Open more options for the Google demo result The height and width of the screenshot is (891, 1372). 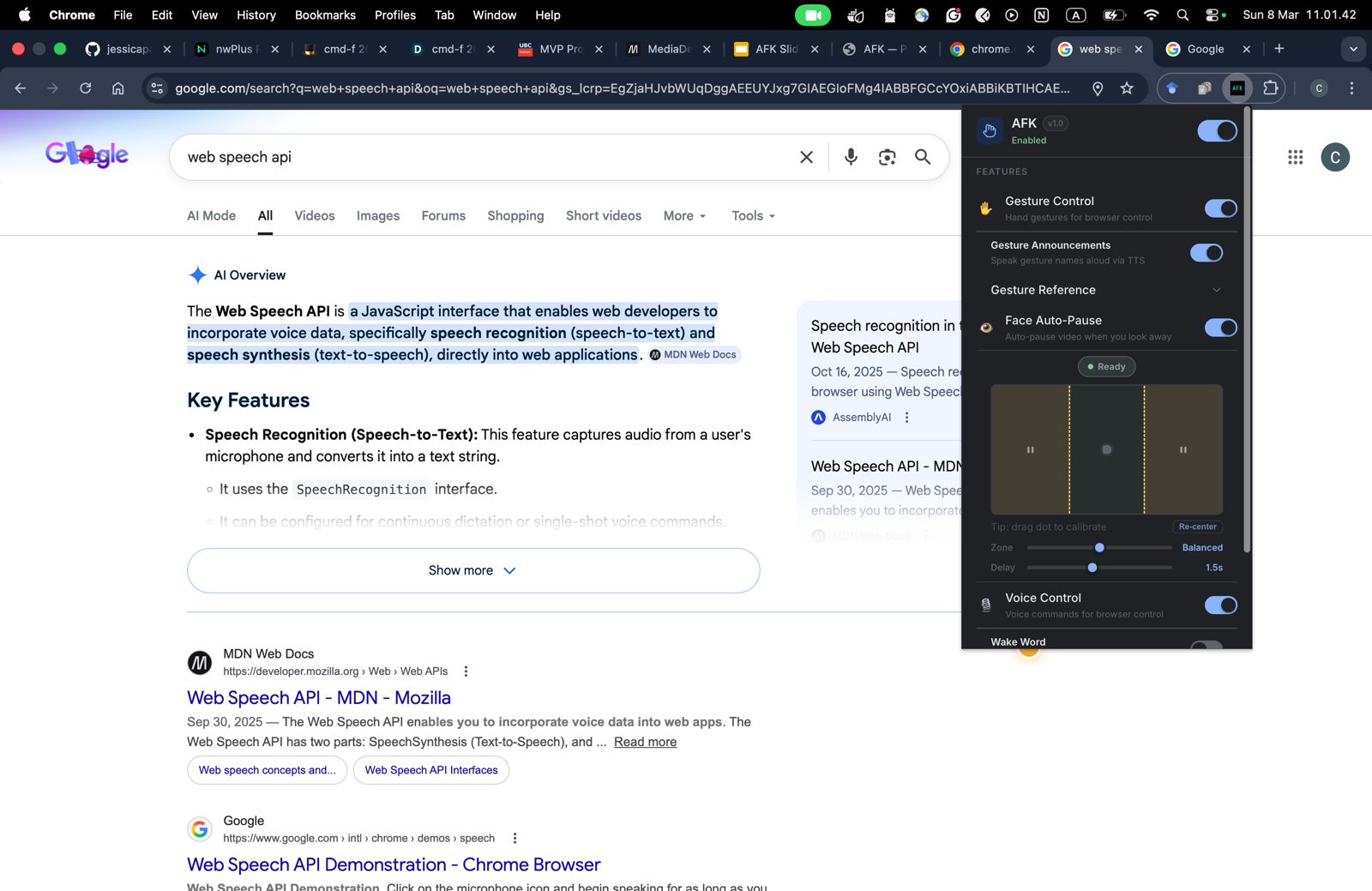tap(514, 839)
